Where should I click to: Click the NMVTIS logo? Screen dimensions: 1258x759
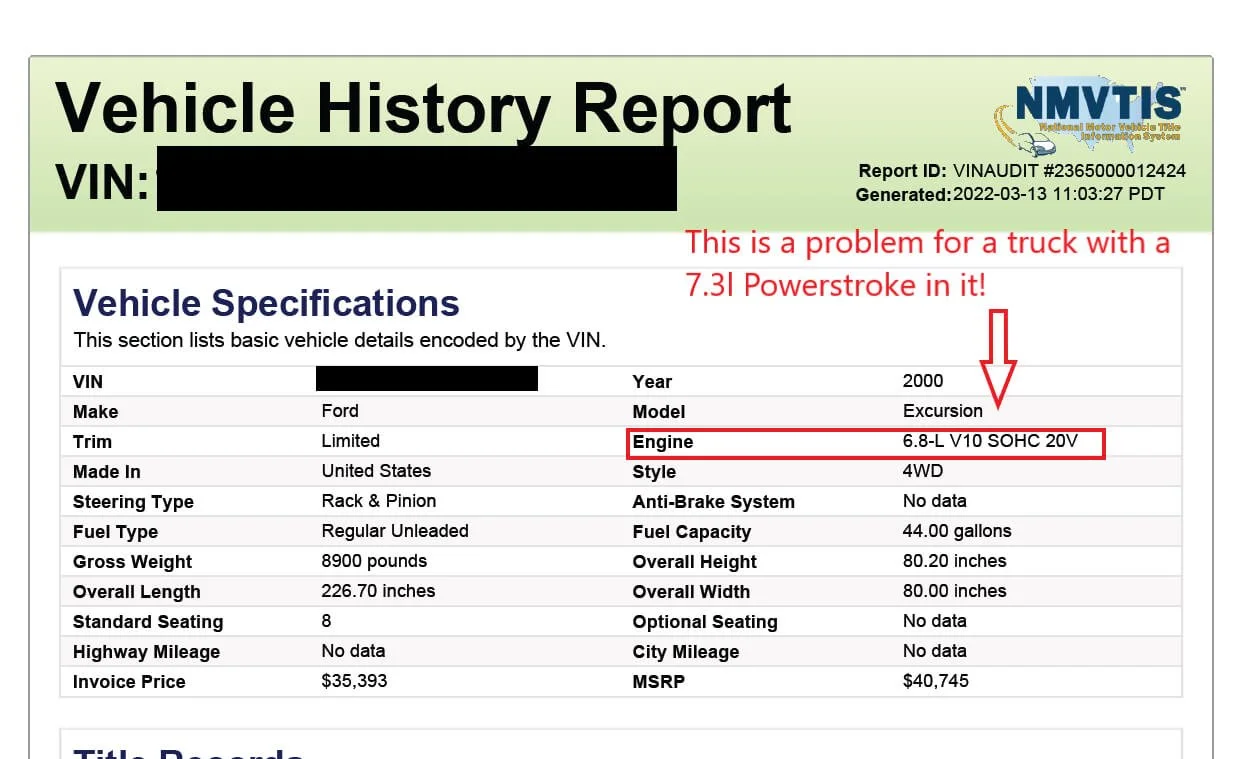(x=1089, y=114)
